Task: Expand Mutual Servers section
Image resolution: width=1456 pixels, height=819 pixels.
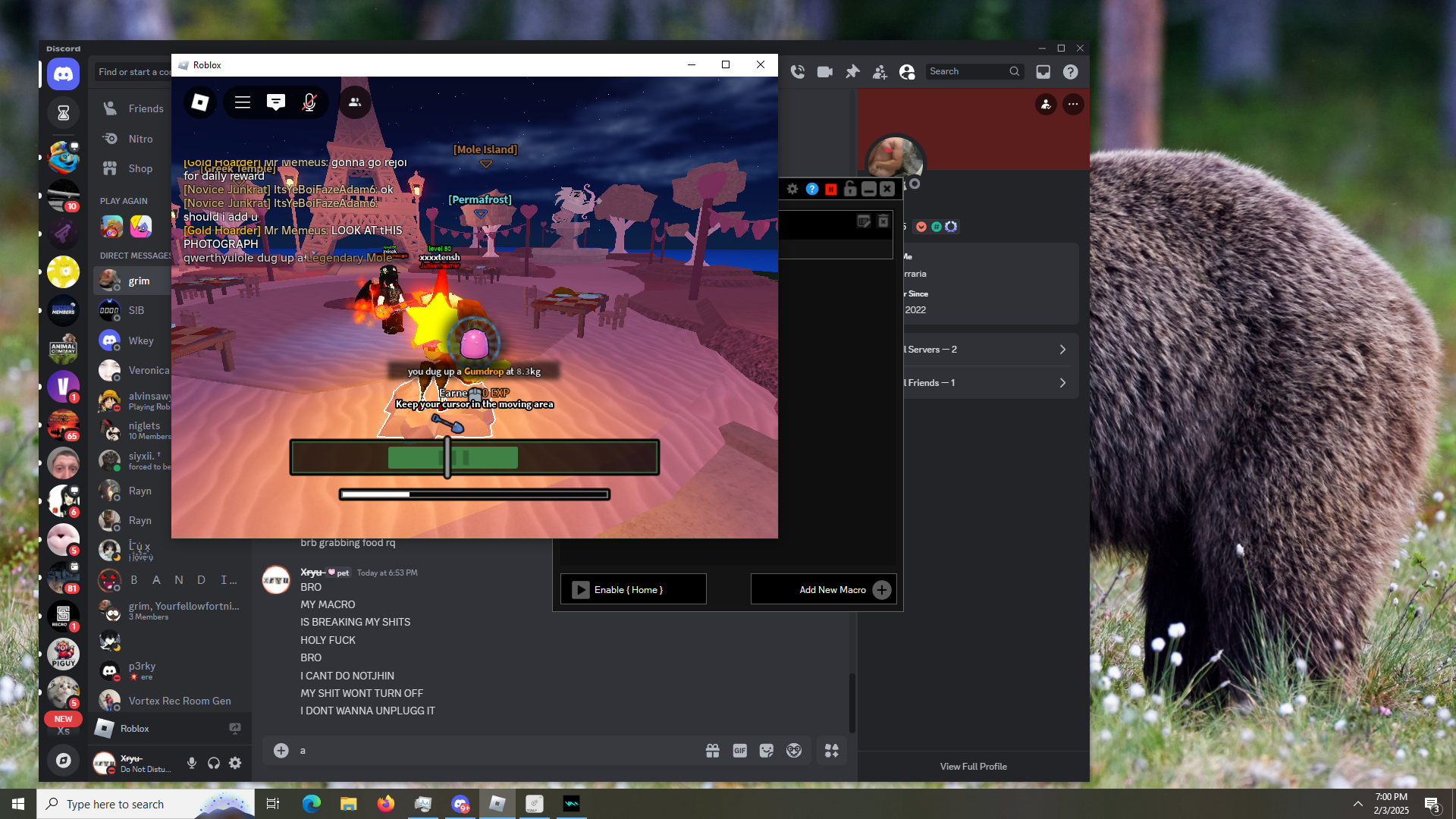Action: (x=986, y=350)
